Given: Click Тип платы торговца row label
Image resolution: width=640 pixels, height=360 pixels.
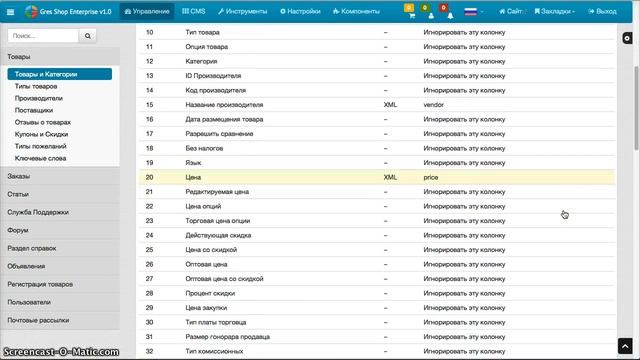Looking at the screenshot, I should [216, 322].
